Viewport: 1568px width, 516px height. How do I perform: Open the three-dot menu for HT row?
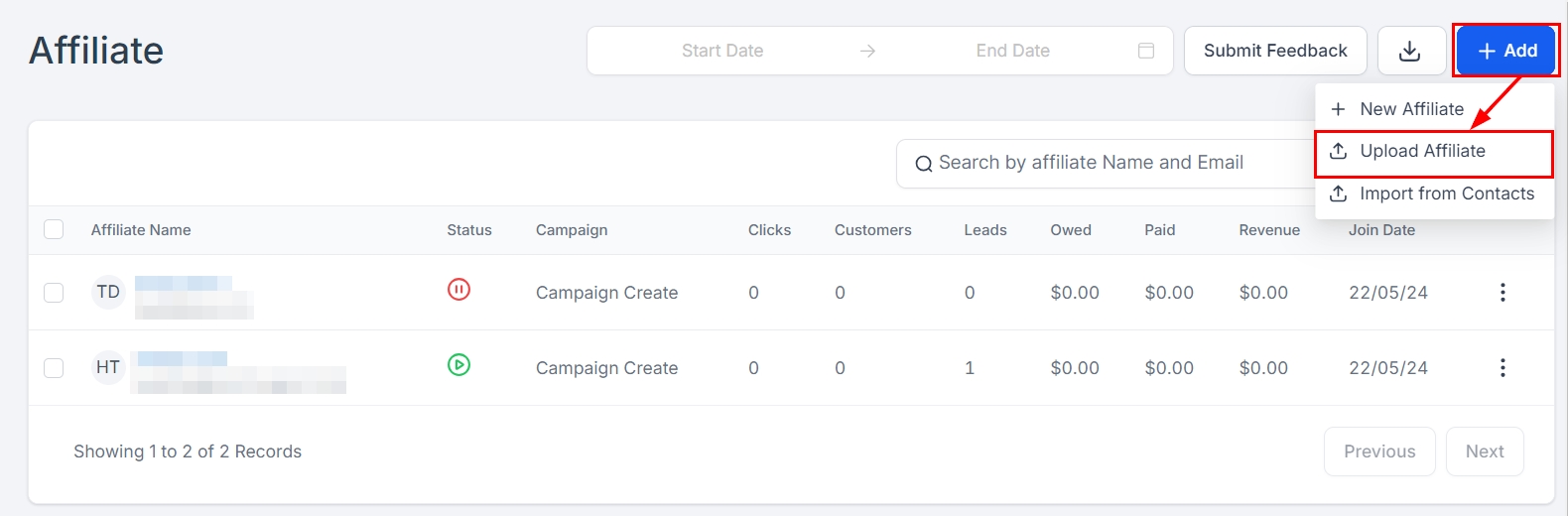tap(1503, 368)
